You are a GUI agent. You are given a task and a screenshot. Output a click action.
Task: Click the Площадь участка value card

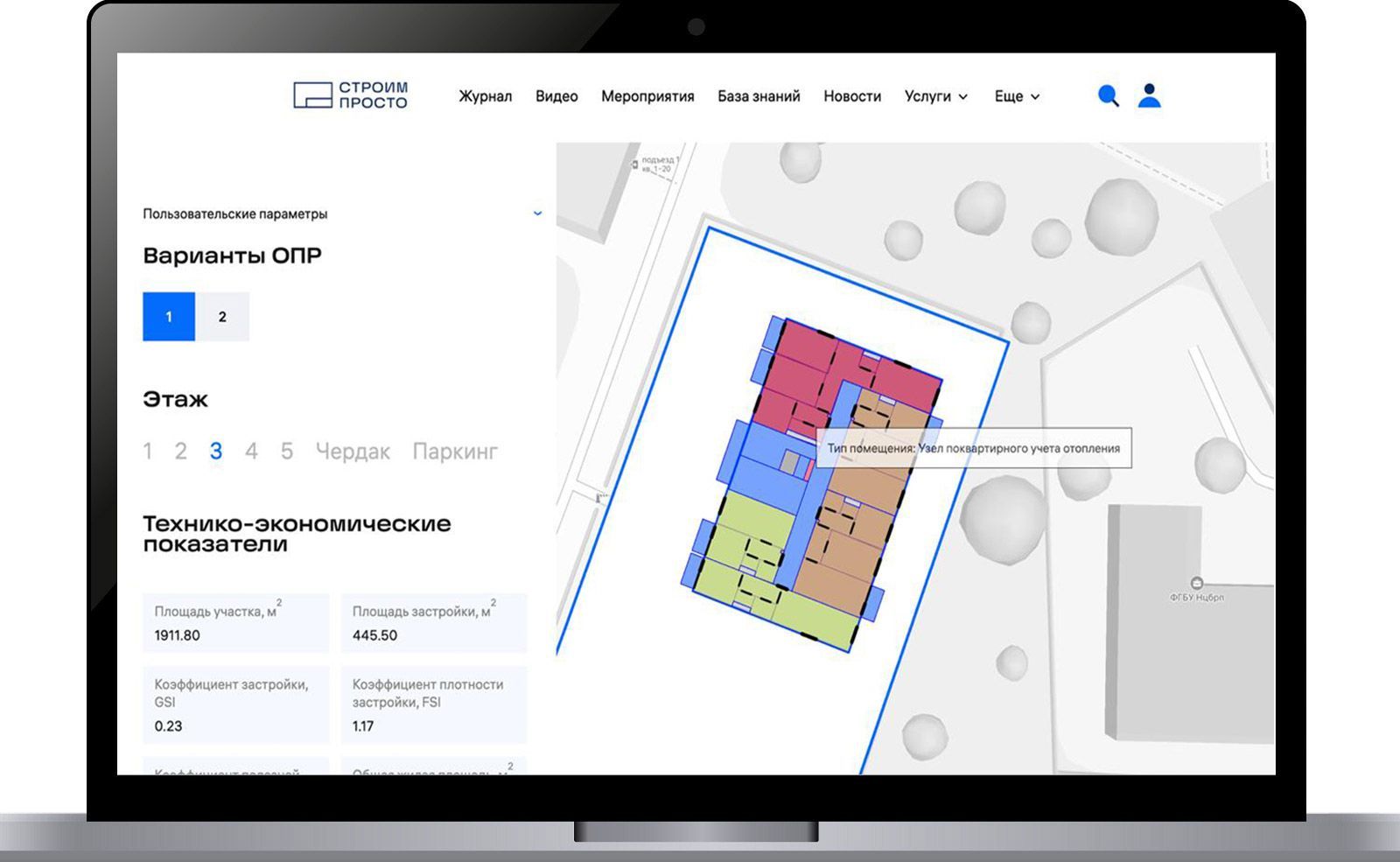click(236, 623)
